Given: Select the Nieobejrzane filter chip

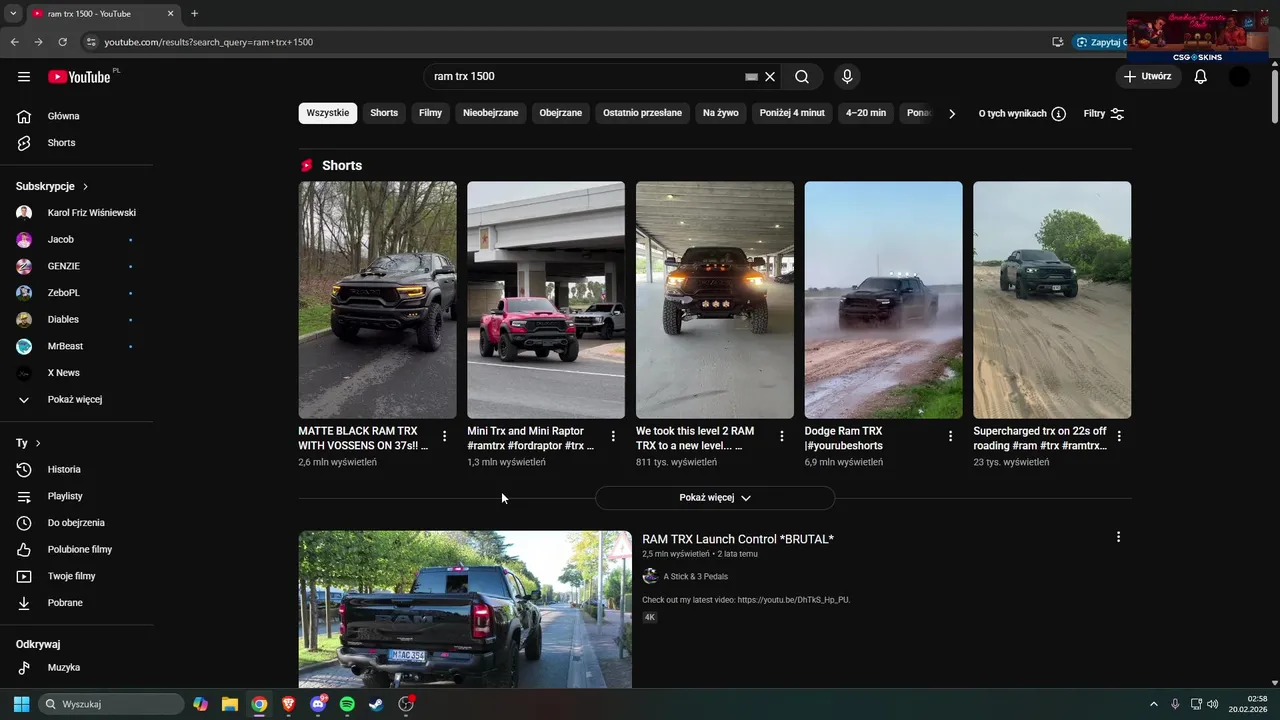Looking at the screenshot, I should [x=491, y=113].
